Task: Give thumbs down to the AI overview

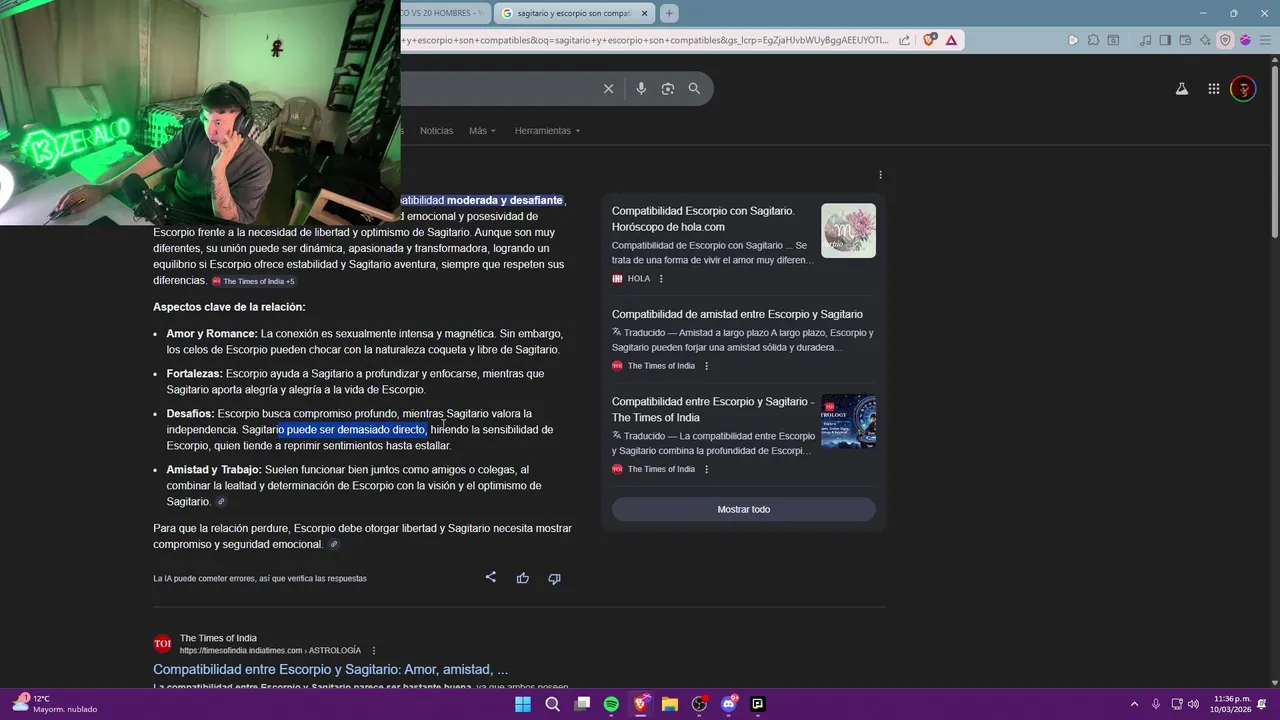Action: (554, 578)
